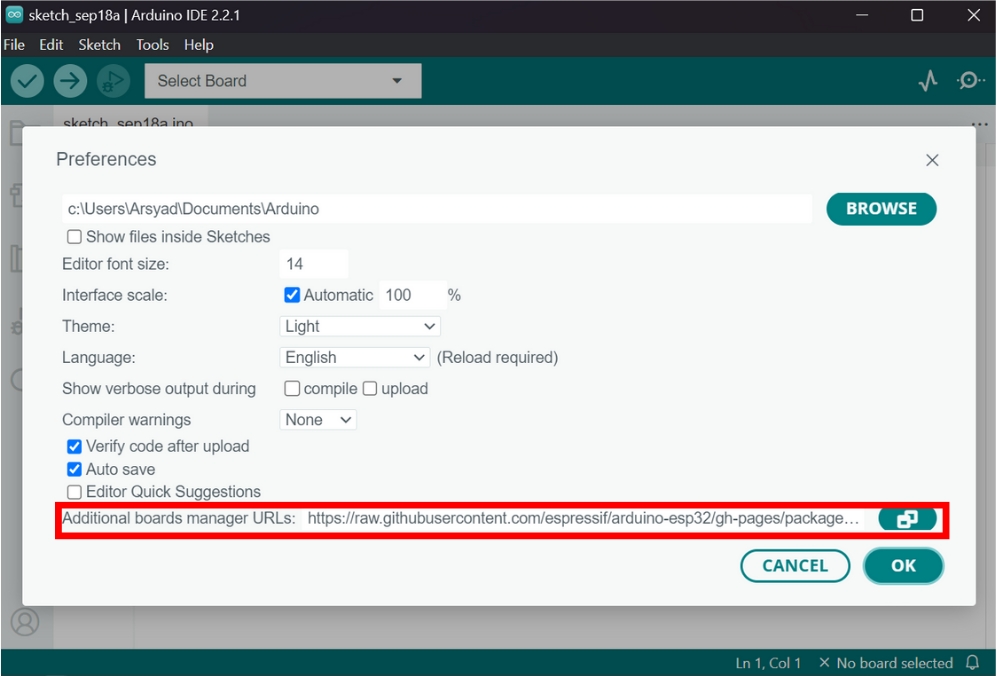Open the Serial Plotter icon
Screen dimensions: 997x676
tap(928, 81)
